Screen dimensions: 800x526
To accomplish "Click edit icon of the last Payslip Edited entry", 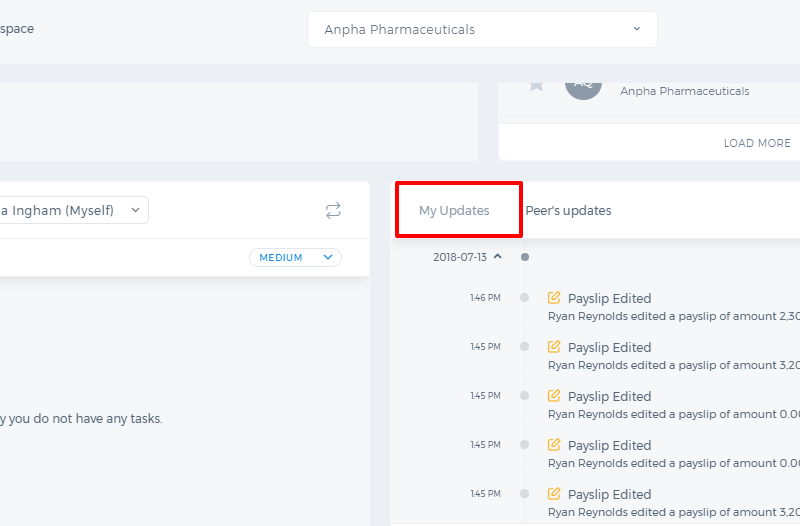I will 554,493.
